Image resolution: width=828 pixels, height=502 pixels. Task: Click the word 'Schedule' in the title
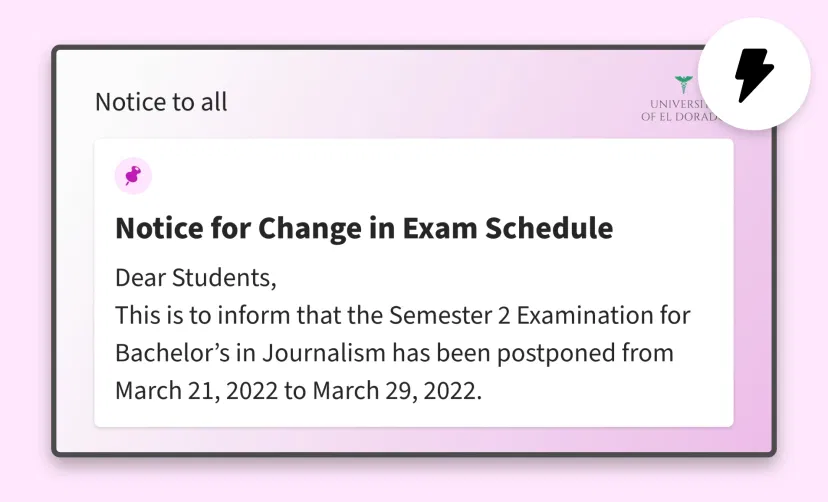click(x=549, y=228)
